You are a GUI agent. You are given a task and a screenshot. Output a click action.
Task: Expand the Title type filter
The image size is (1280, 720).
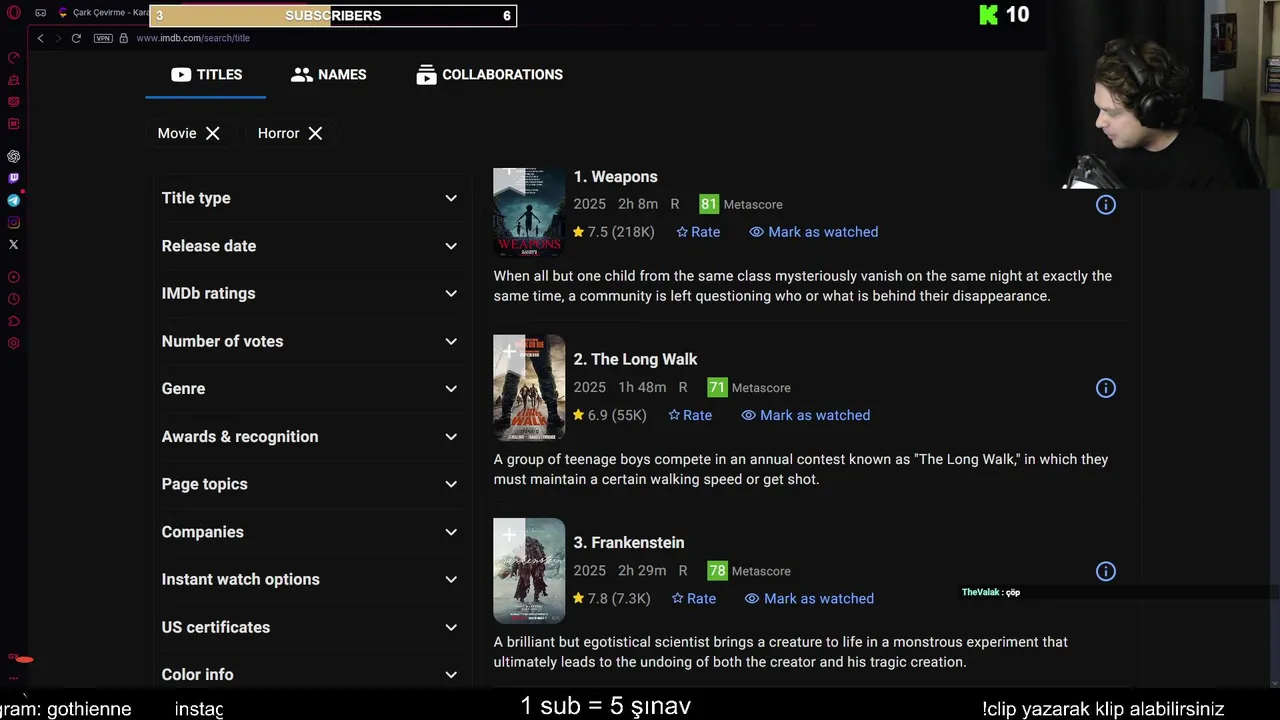pos(310,198)
